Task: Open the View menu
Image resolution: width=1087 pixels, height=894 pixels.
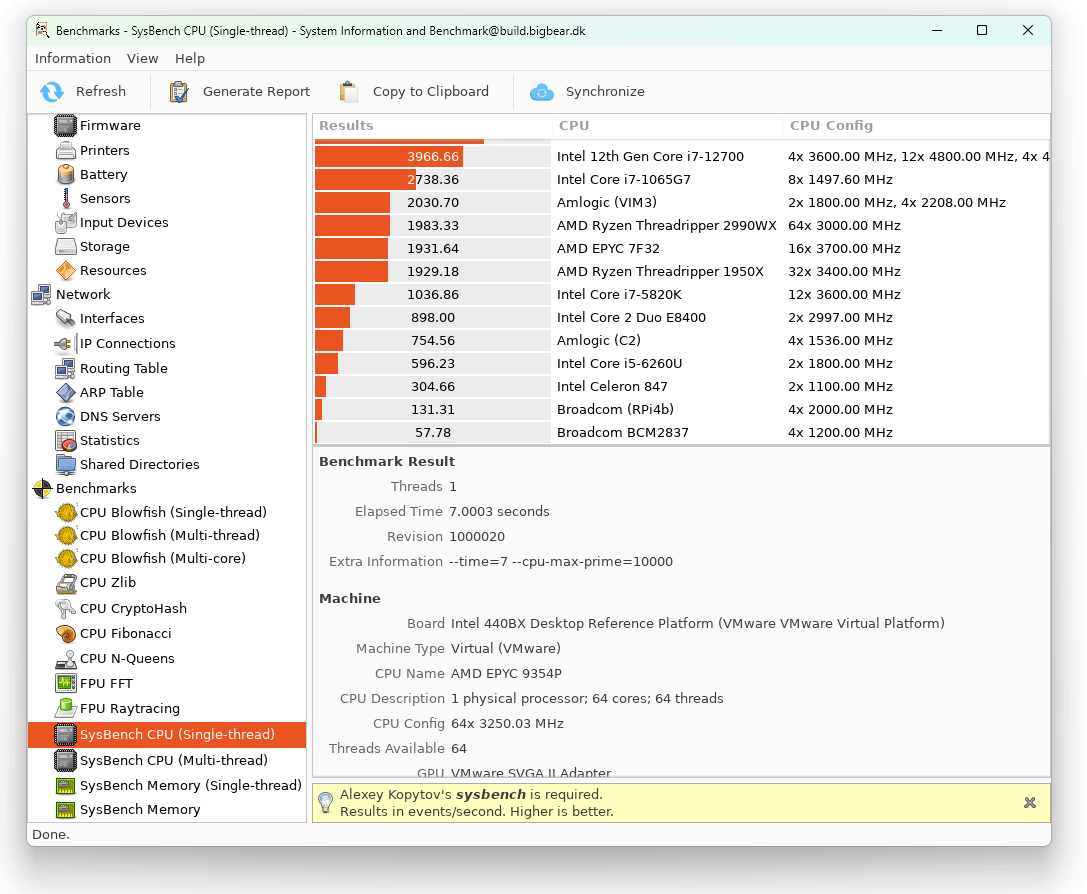Action: (x=142, y=59)
